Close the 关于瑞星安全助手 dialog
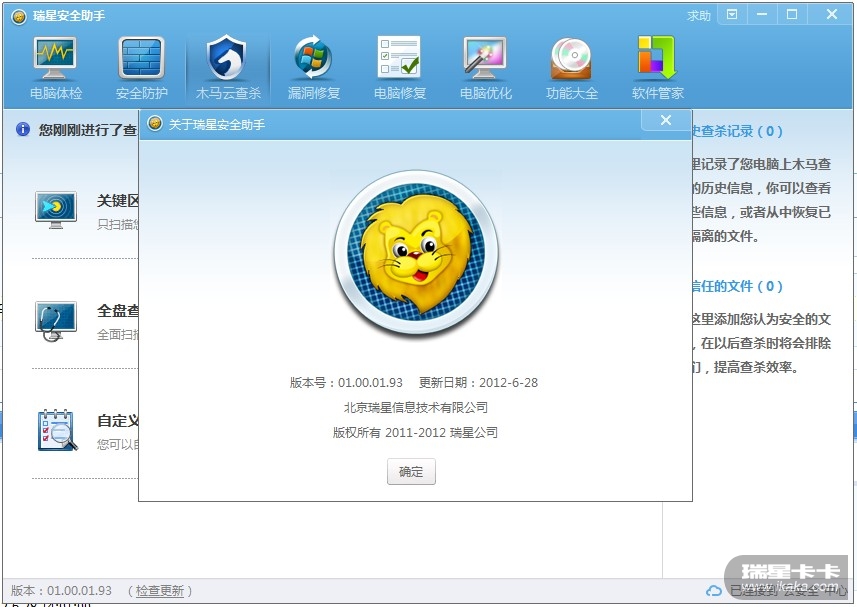 666,120
